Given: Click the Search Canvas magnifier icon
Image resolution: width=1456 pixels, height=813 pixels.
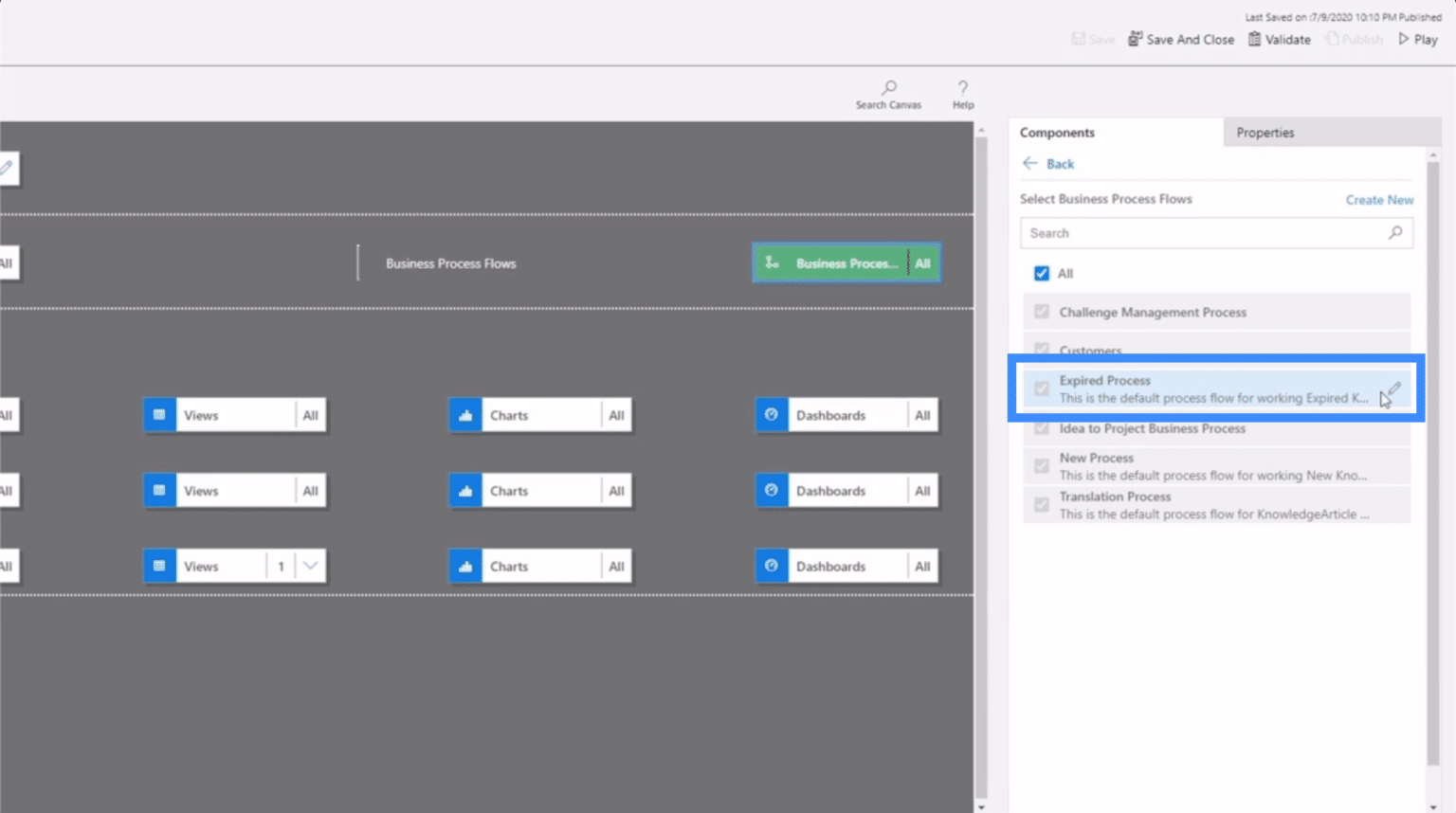Looking at the screenshot, I should pos(889,87).
